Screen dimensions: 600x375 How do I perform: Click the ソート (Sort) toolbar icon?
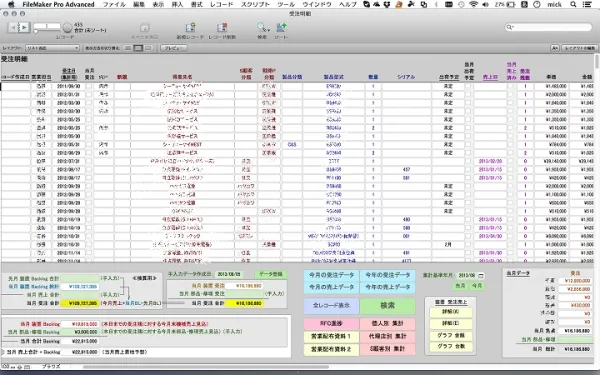coord(281,27)
